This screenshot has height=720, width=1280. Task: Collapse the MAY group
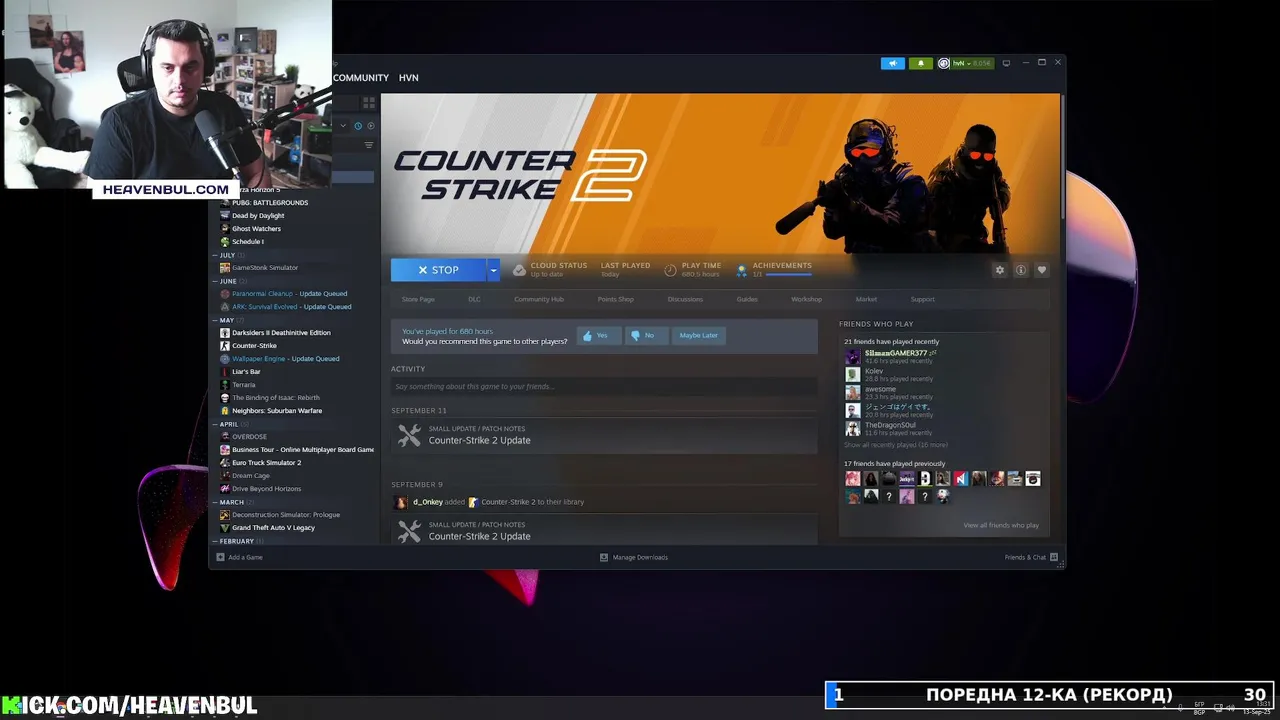(x=215, y=320)
